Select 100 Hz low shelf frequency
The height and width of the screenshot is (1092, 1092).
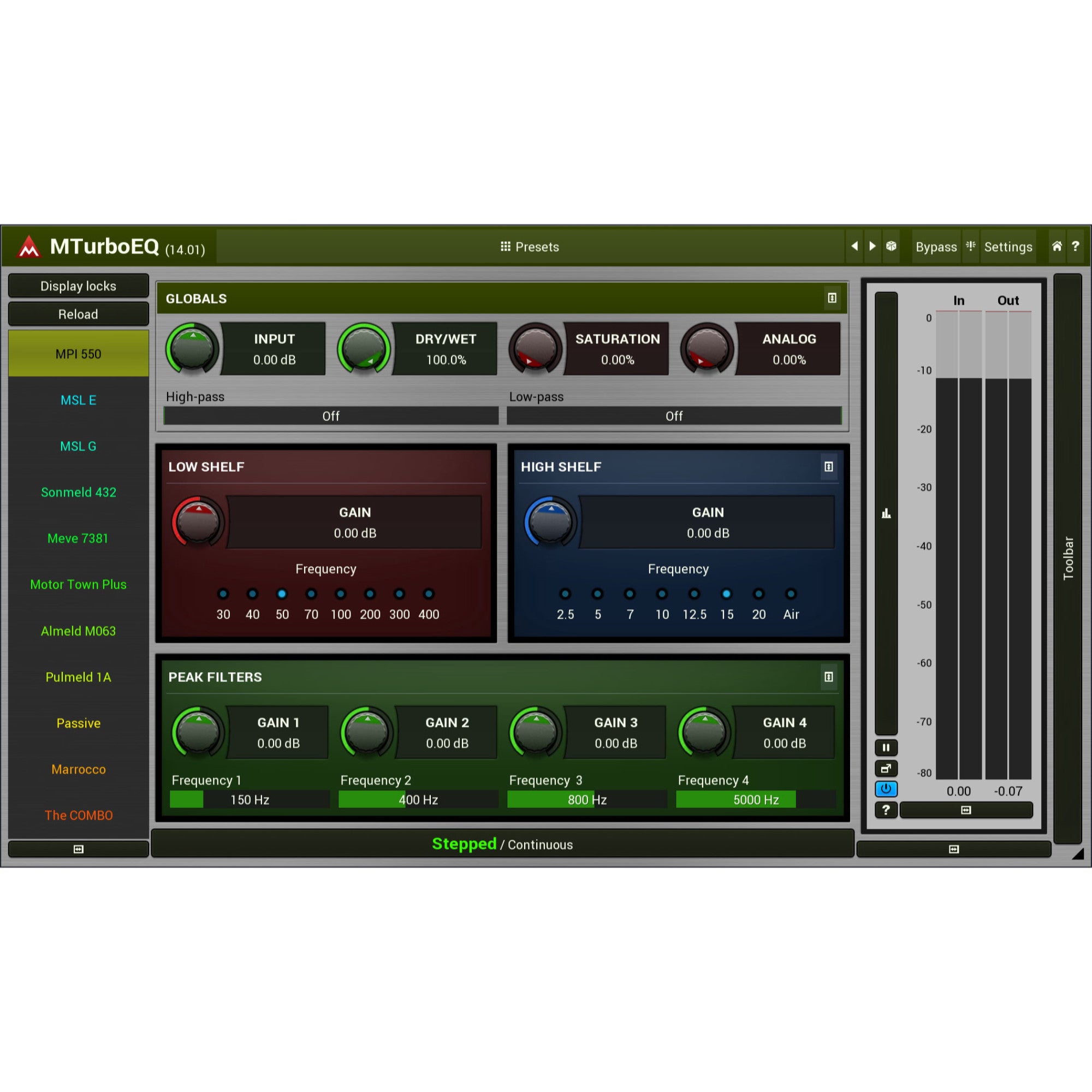pyautogui.click(x=340, y=594)
